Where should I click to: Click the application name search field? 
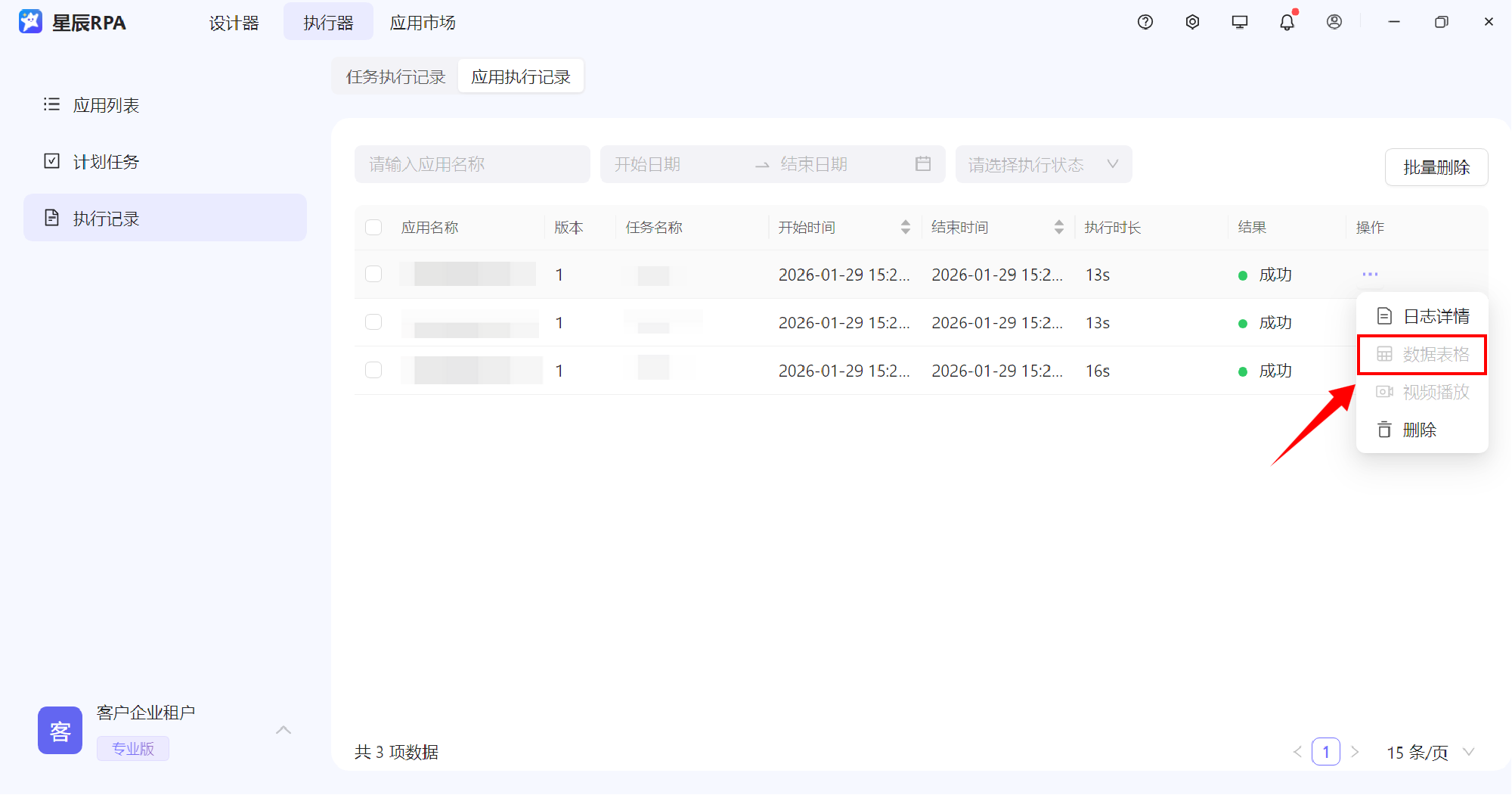pyautogui.click(x=472, y=164)
